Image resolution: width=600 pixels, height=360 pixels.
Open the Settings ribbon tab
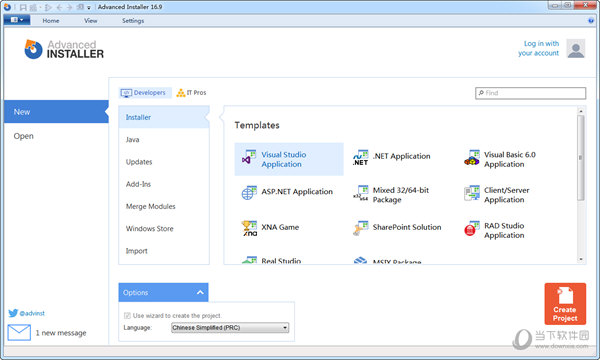coord(133,21)
